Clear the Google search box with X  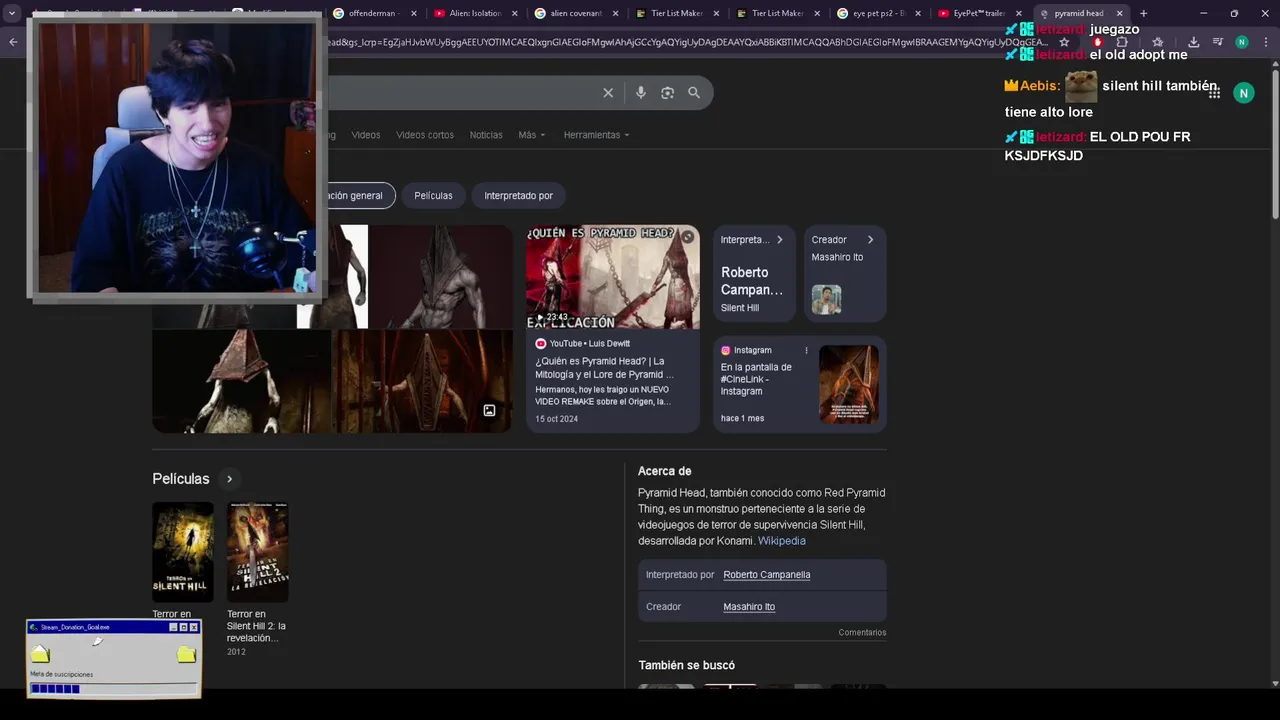coord(608,93)
